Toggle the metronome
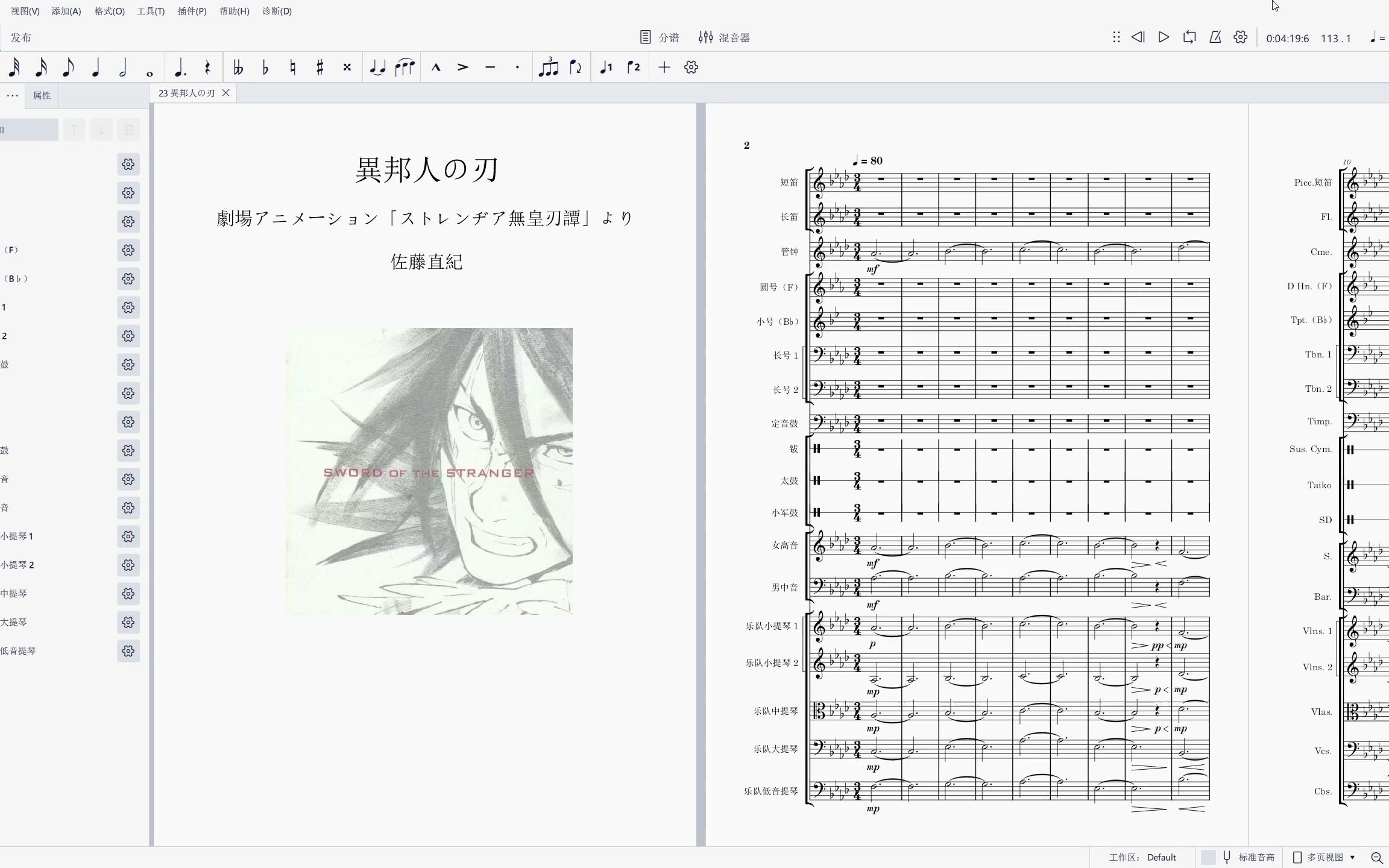Viewport: 1389px width, 868px height. click(1215, 37)
